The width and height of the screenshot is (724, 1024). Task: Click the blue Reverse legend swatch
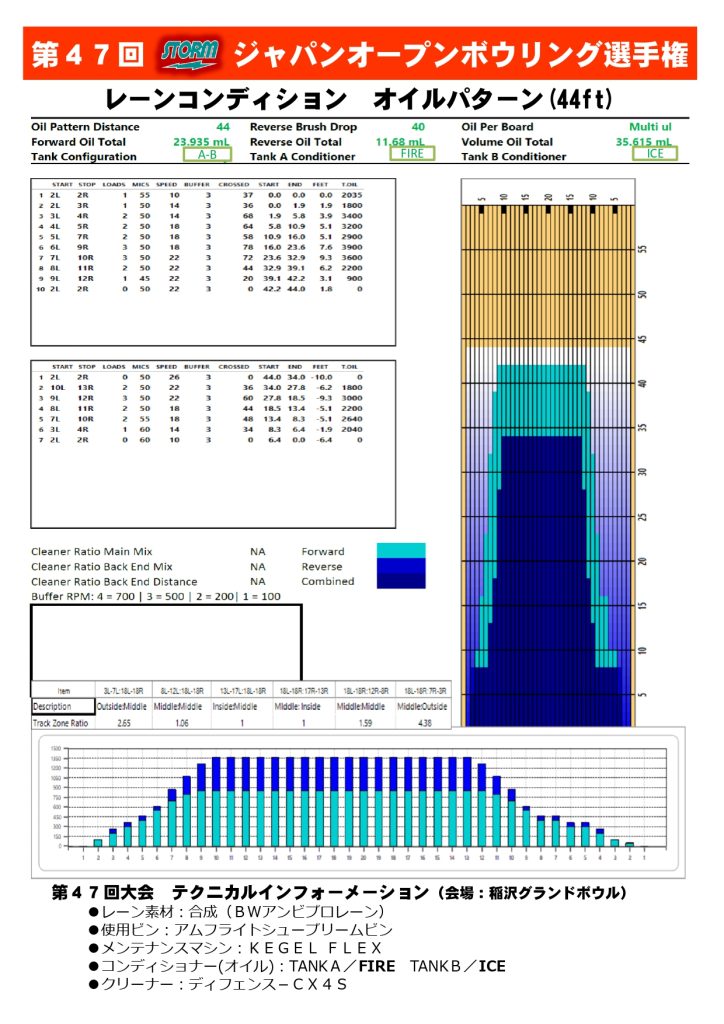(x=401, y=566)
